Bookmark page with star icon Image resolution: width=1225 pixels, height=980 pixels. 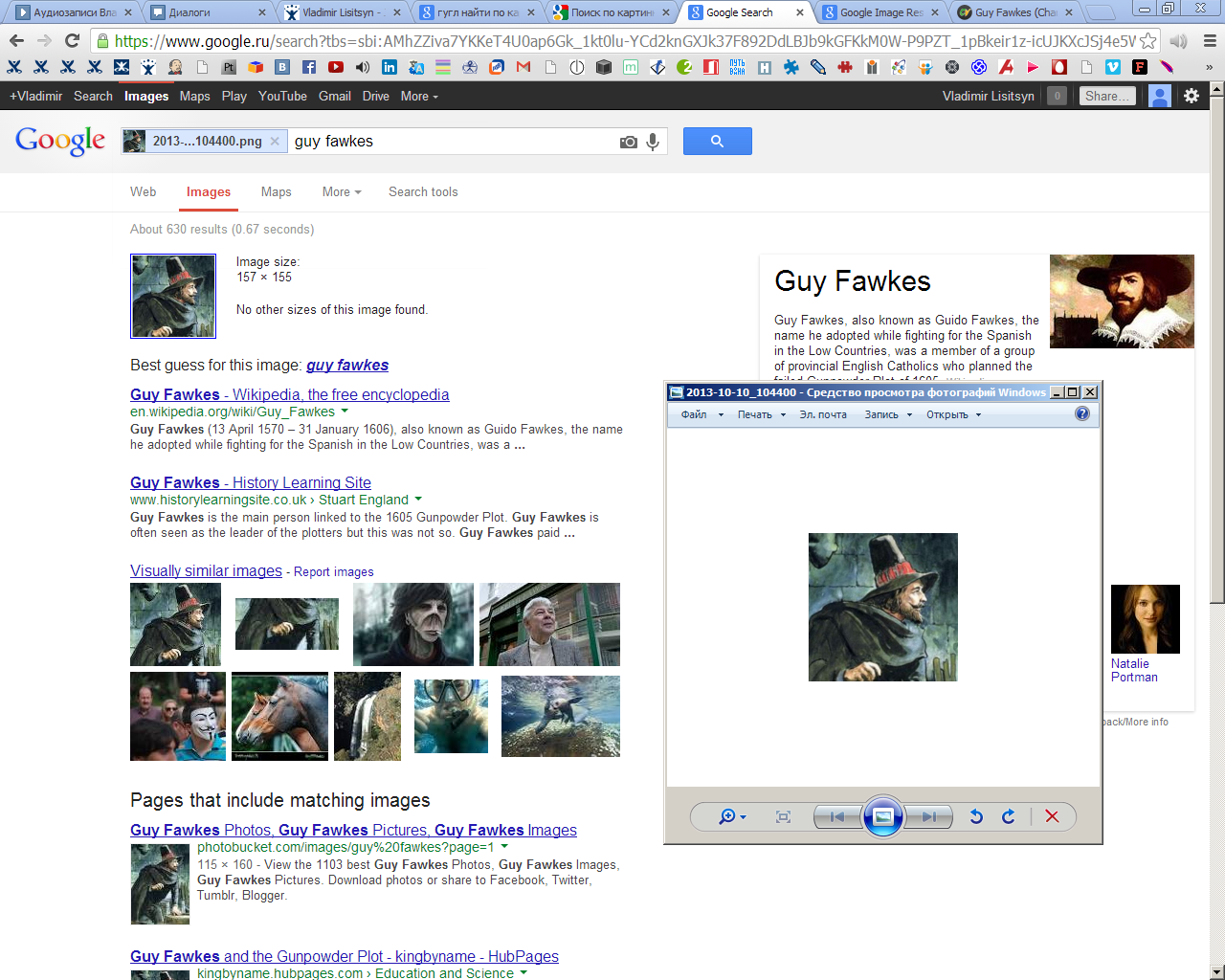pos(1147,41)
